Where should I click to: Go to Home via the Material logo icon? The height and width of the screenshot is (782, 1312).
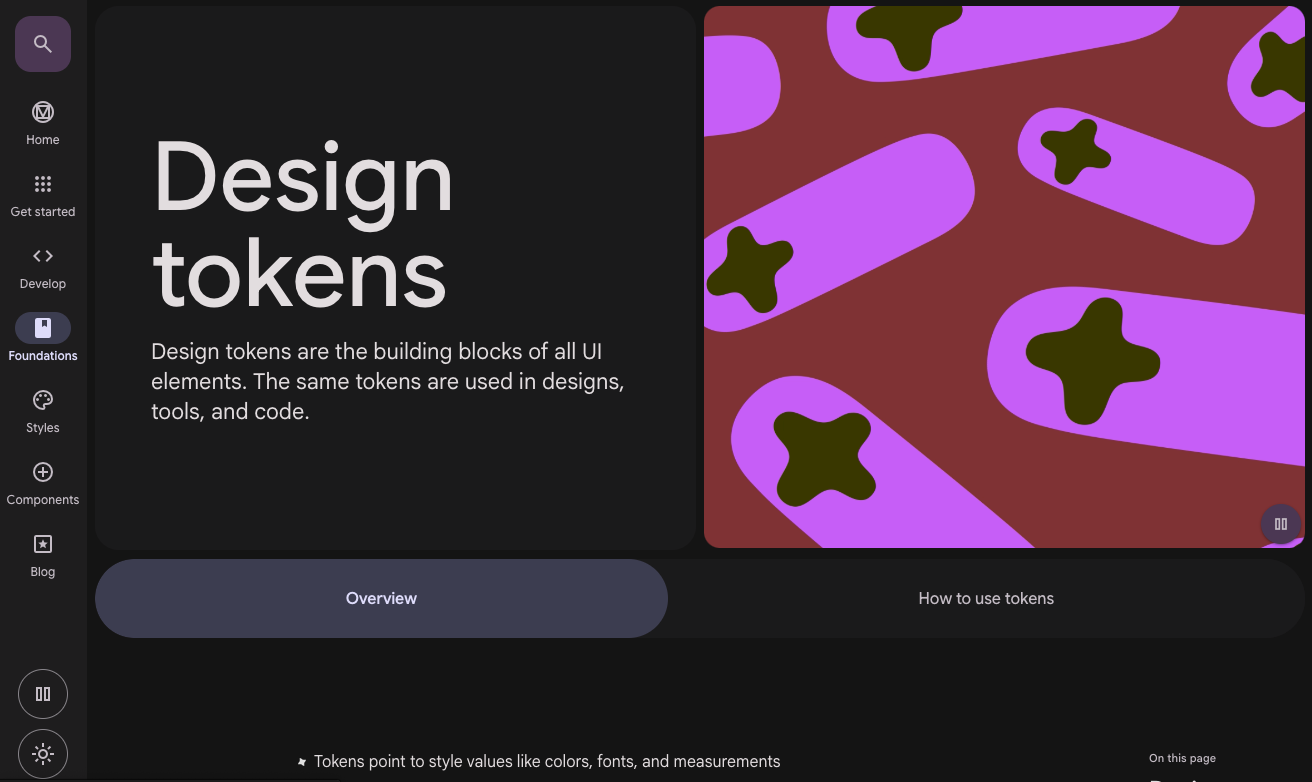tap(43, 112)
